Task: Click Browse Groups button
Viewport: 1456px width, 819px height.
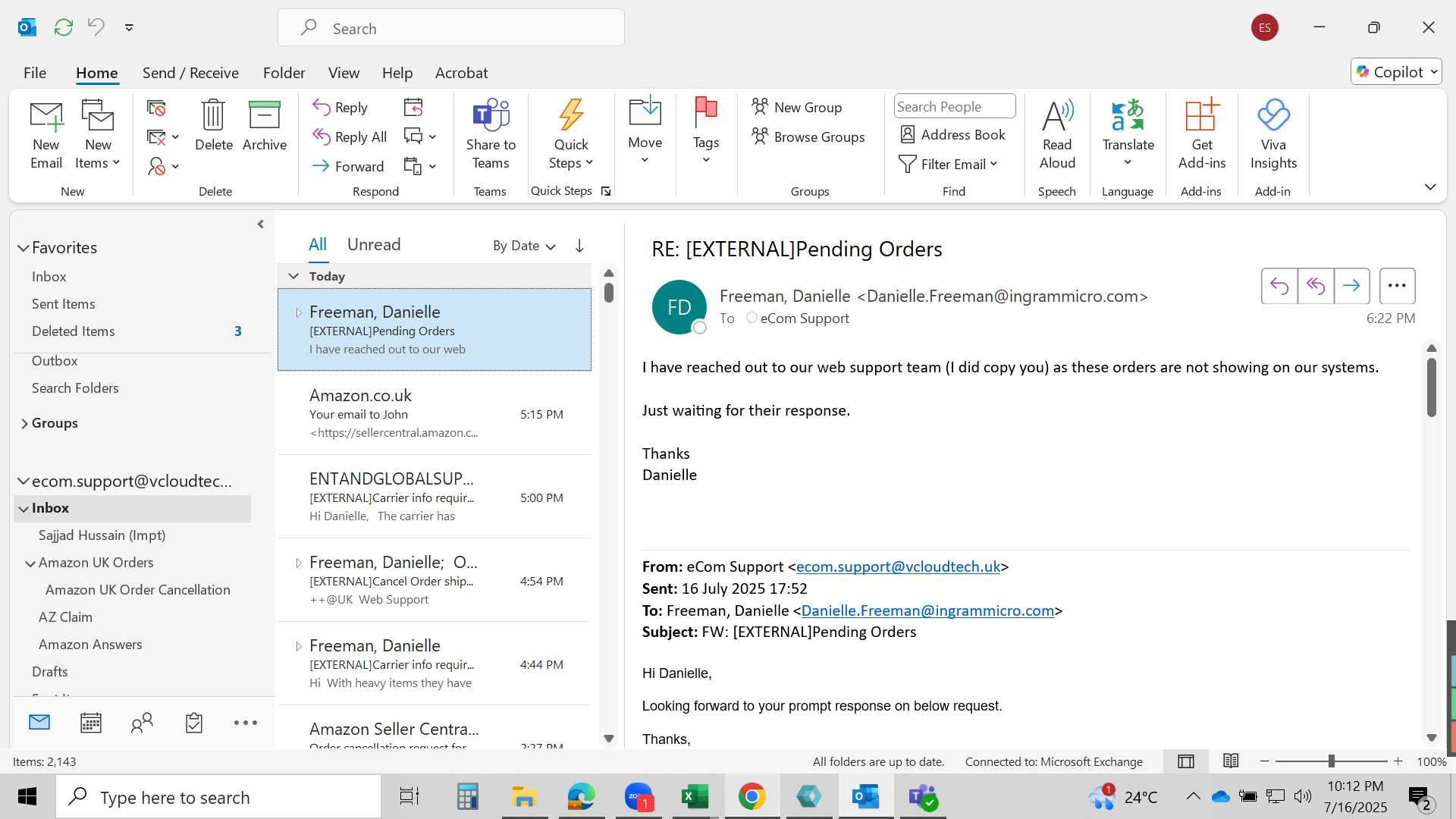Action: click(808, 137)
